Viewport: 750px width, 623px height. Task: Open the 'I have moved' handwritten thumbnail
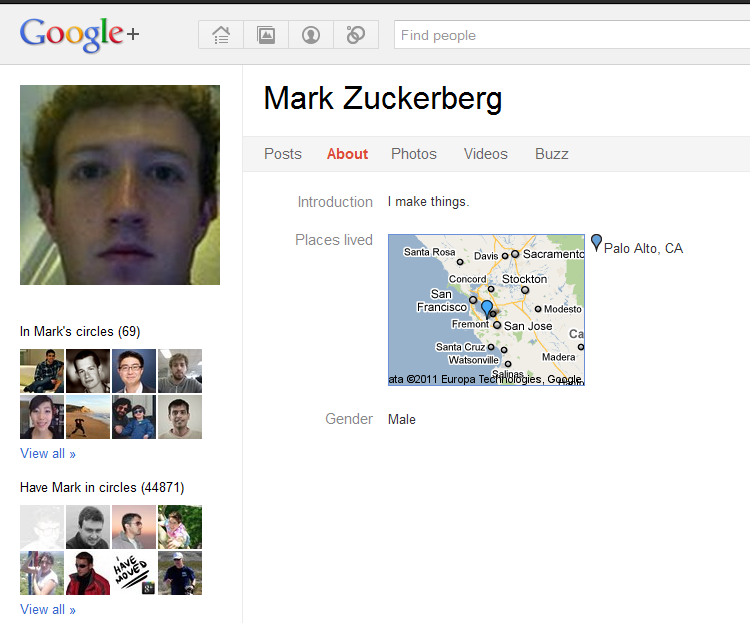134,573
